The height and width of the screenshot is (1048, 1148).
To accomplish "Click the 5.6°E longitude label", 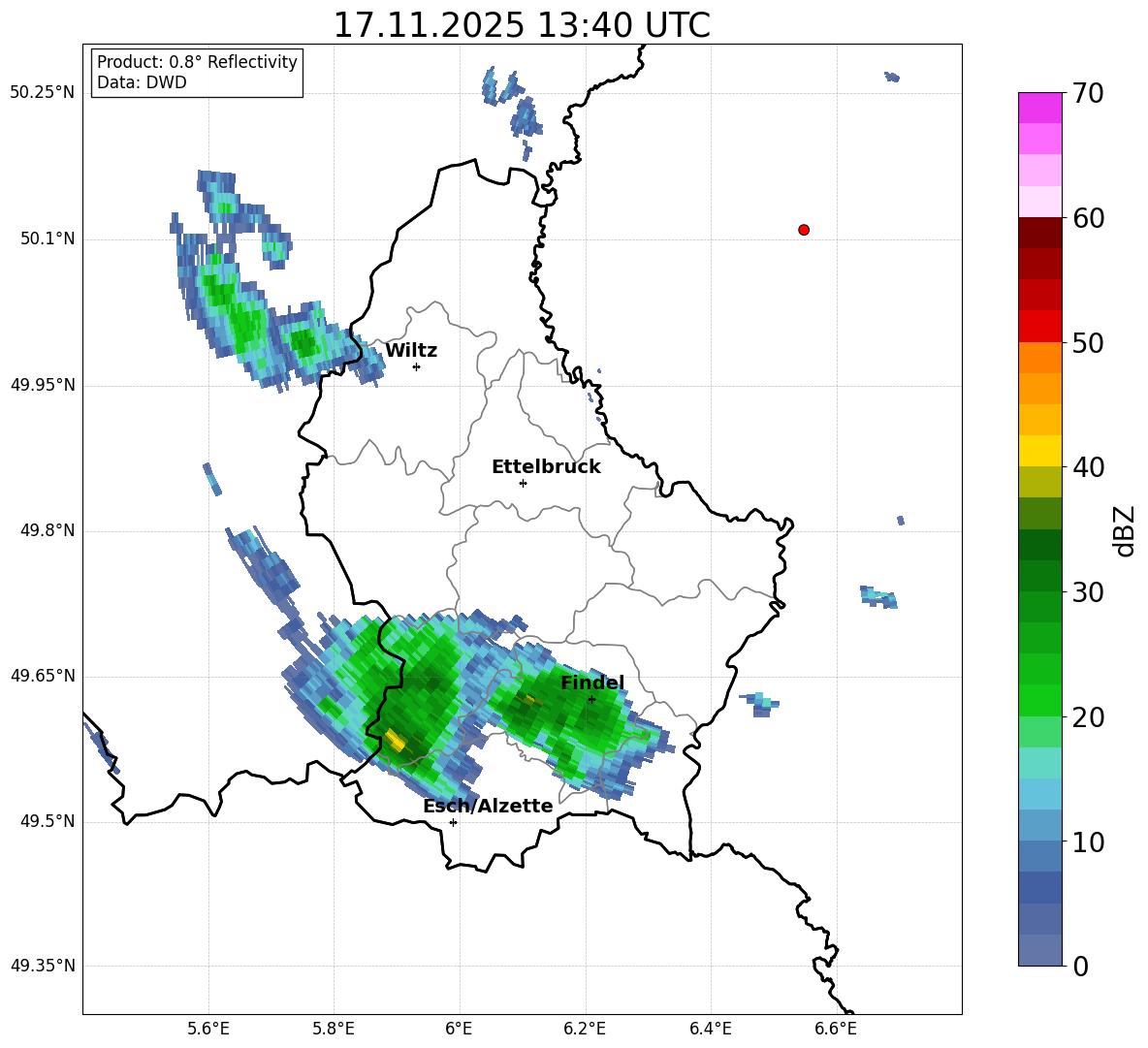I will (208, 1029).
